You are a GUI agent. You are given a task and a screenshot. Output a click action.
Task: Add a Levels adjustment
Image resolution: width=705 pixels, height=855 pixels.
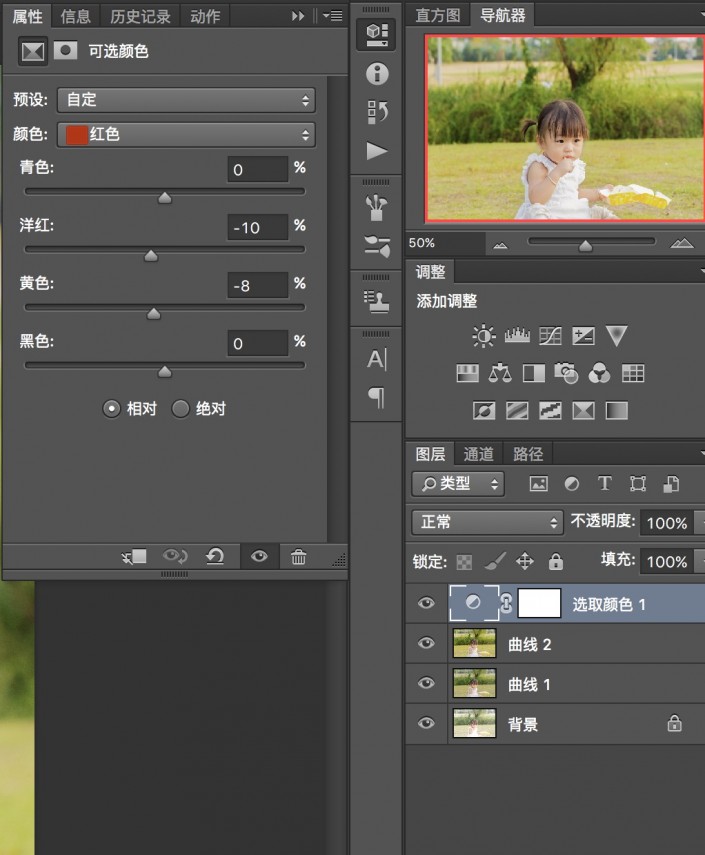(517, 336)
